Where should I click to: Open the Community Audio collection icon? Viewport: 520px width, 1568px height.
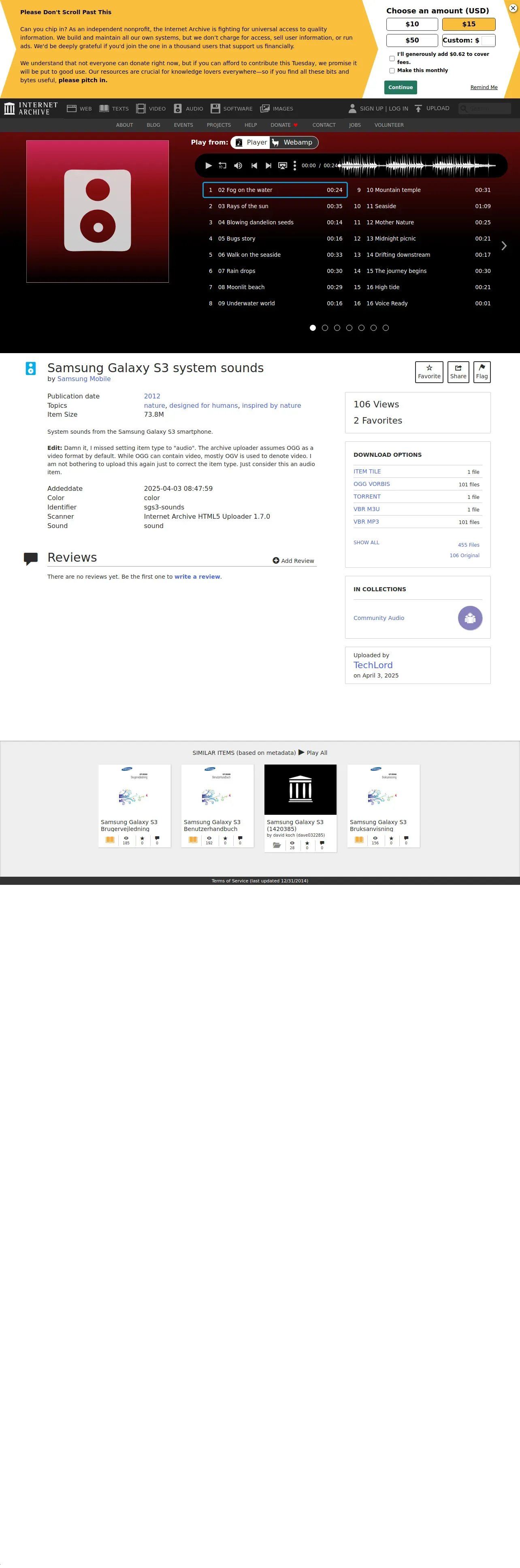tap(470, 618)
